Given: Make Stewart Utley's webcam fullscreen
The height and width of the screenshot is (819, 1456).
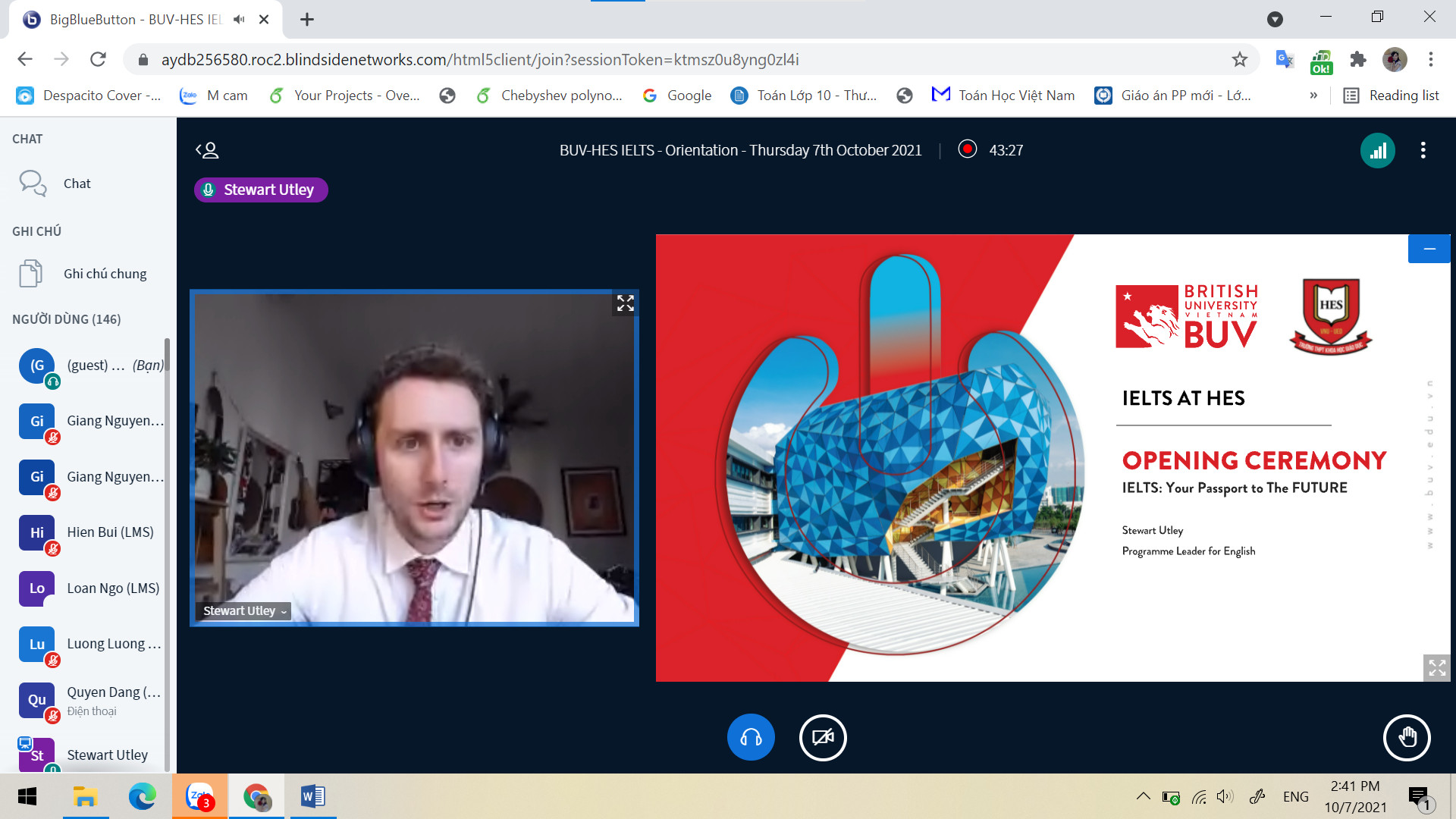Looking at the screenshot, I should tap(625, 303).
